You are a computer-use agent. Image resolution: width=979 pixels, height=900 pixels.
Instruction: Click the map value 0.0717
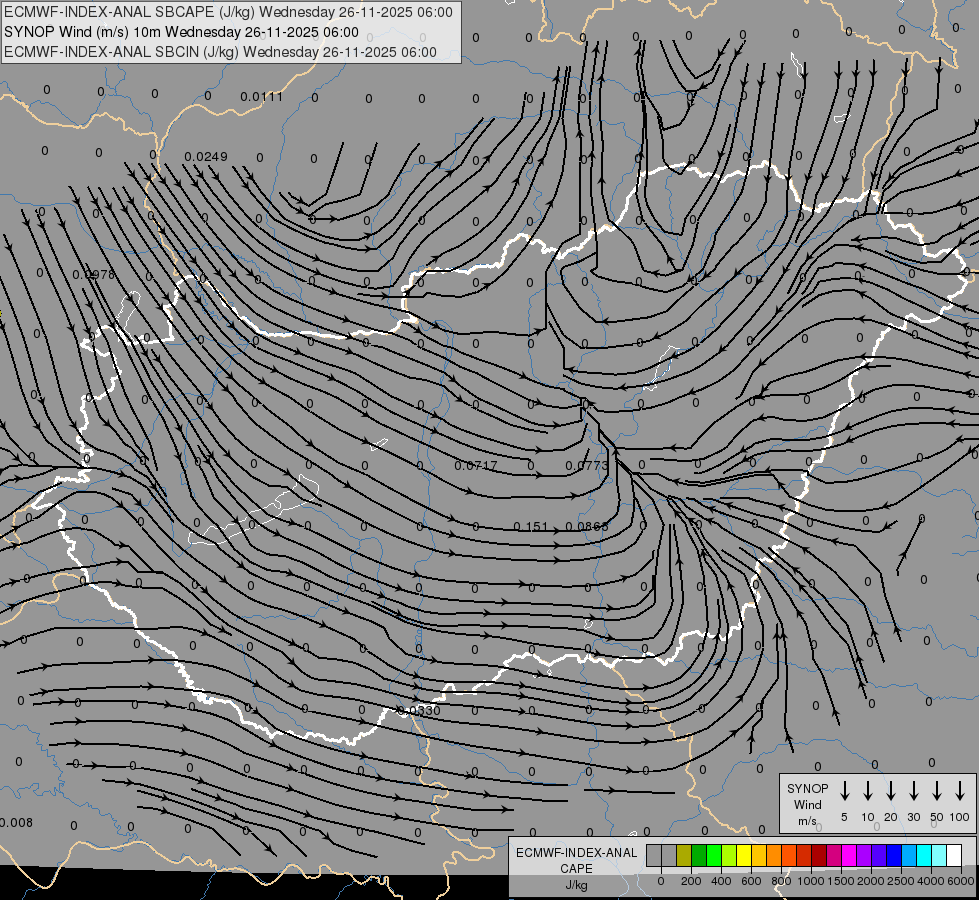point(476,466)
